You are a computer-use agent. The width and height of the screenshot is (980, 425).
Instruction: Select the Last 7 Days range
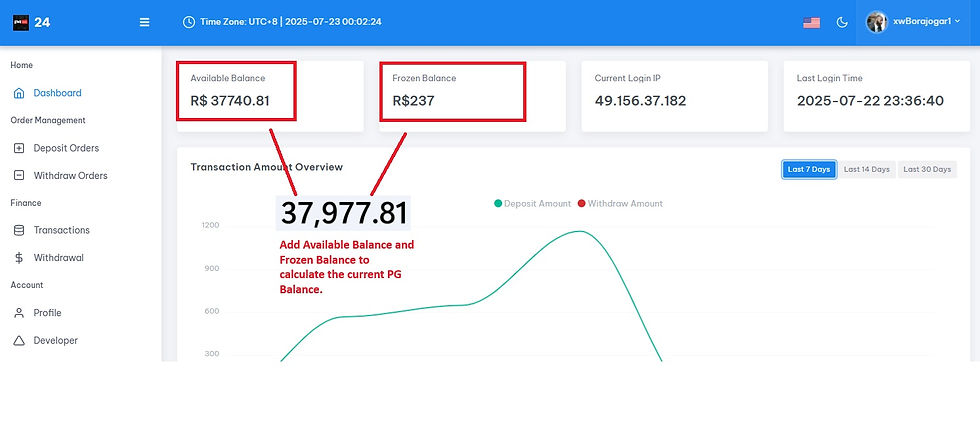pyautogui.click(x=809, y=169)
